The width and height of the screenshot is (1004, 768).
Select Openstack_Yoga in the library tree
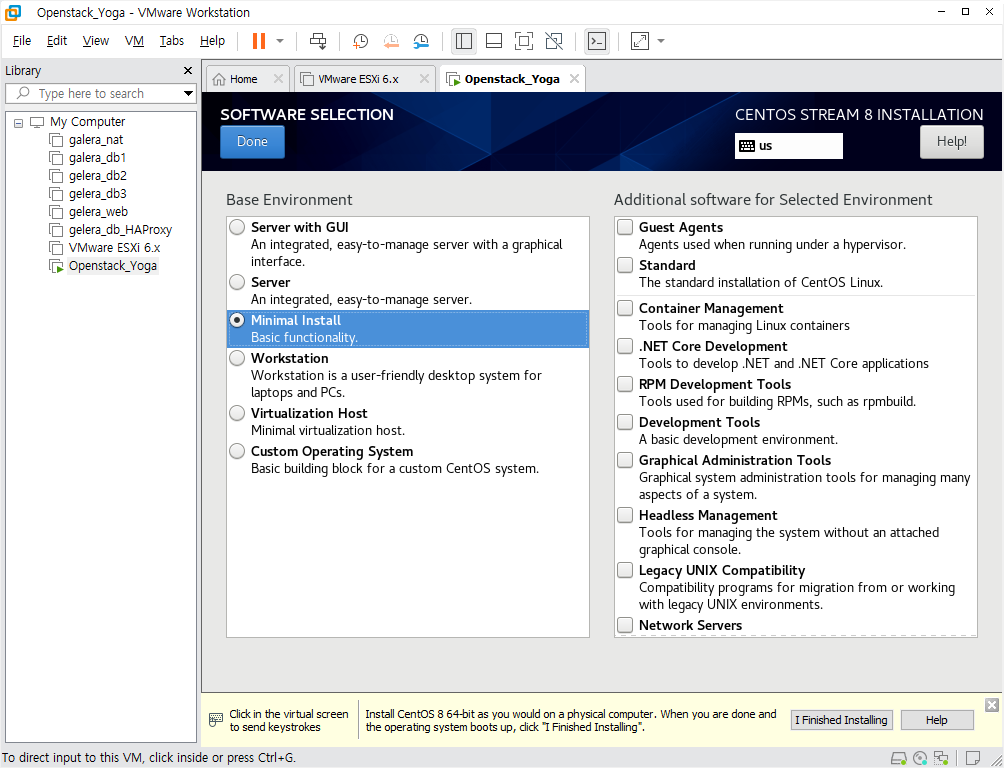coord(112,265)
